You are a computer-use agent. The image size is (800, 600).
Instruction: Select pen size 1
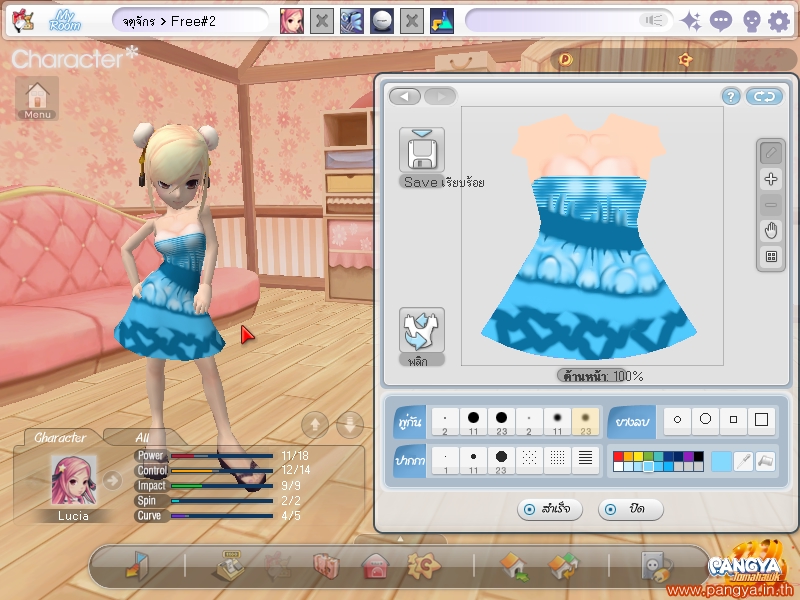tap(445, 461)
